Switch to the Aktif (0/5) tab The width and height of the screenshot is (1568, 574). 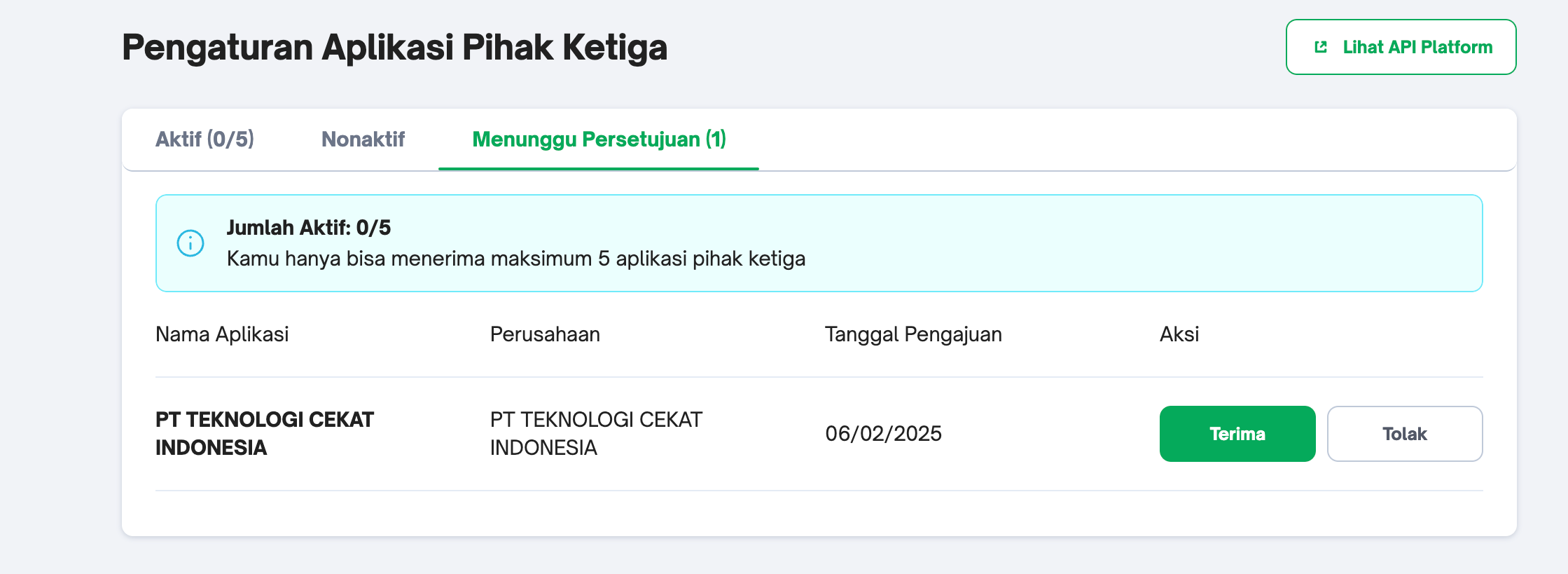click(204, 139)
